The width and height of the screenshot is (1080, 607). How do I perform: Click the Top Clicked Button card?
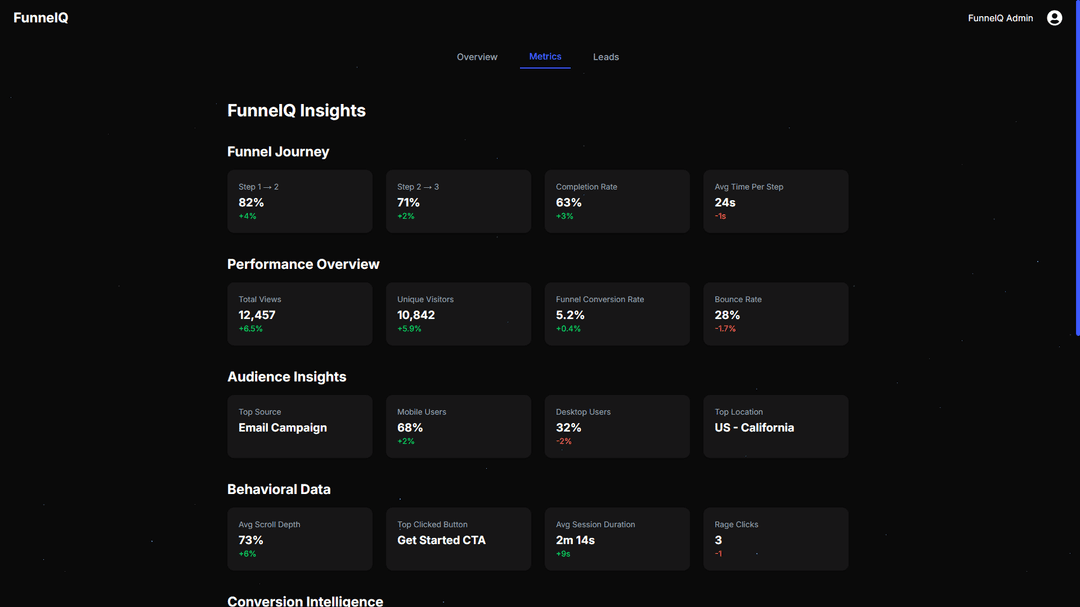(458, 539)
